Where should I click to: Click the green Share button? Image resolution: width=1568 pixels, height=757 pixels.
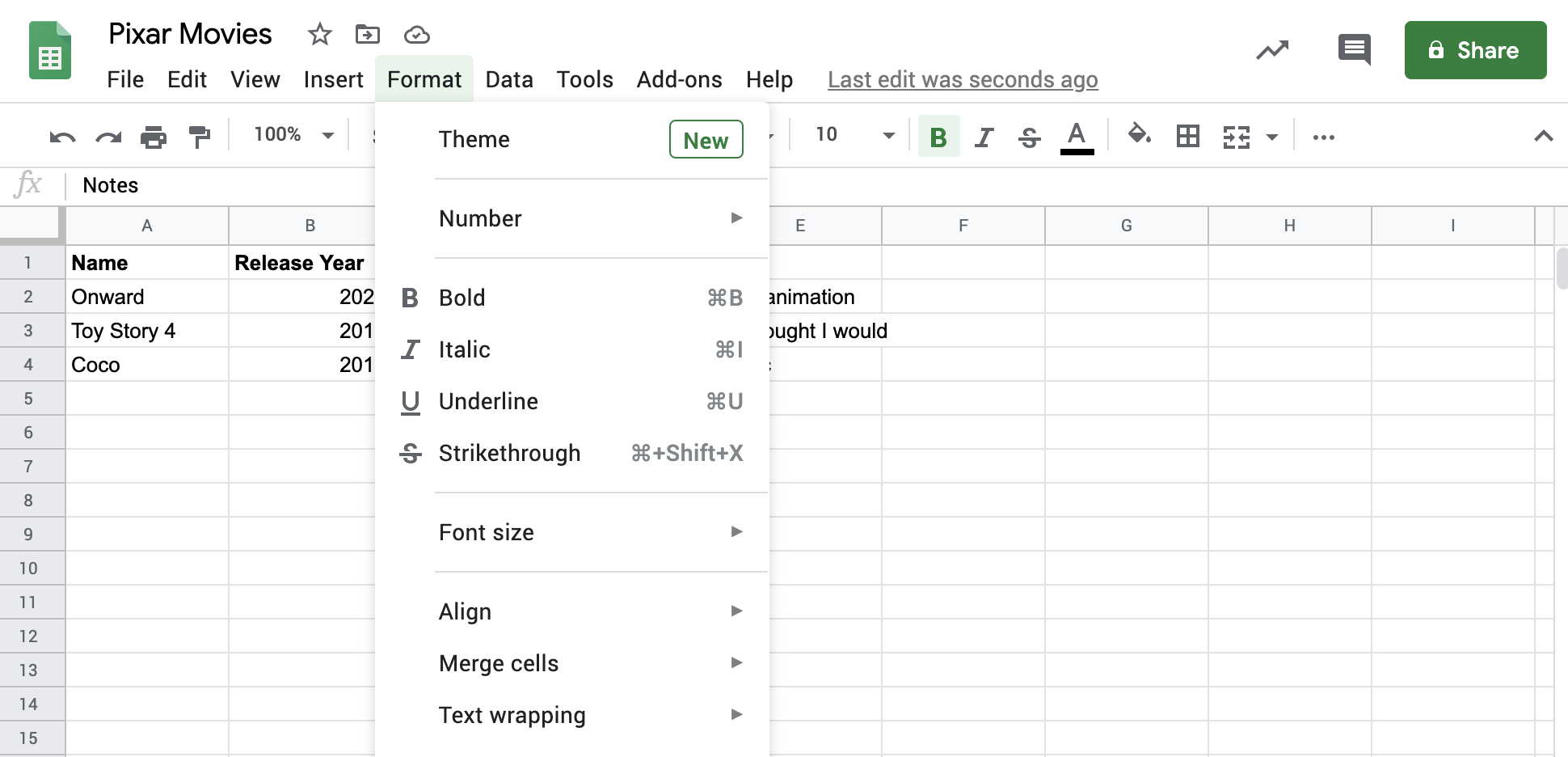[x=1476, y=50]
